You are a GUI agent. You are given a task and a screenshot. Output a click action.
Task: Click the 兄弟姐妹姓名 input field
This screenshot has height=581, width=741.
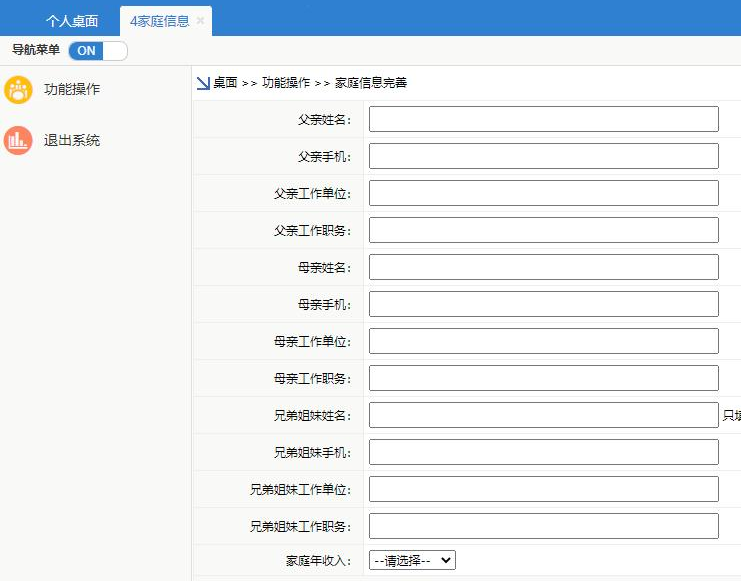pyautogui.click(x=543, y=415)
